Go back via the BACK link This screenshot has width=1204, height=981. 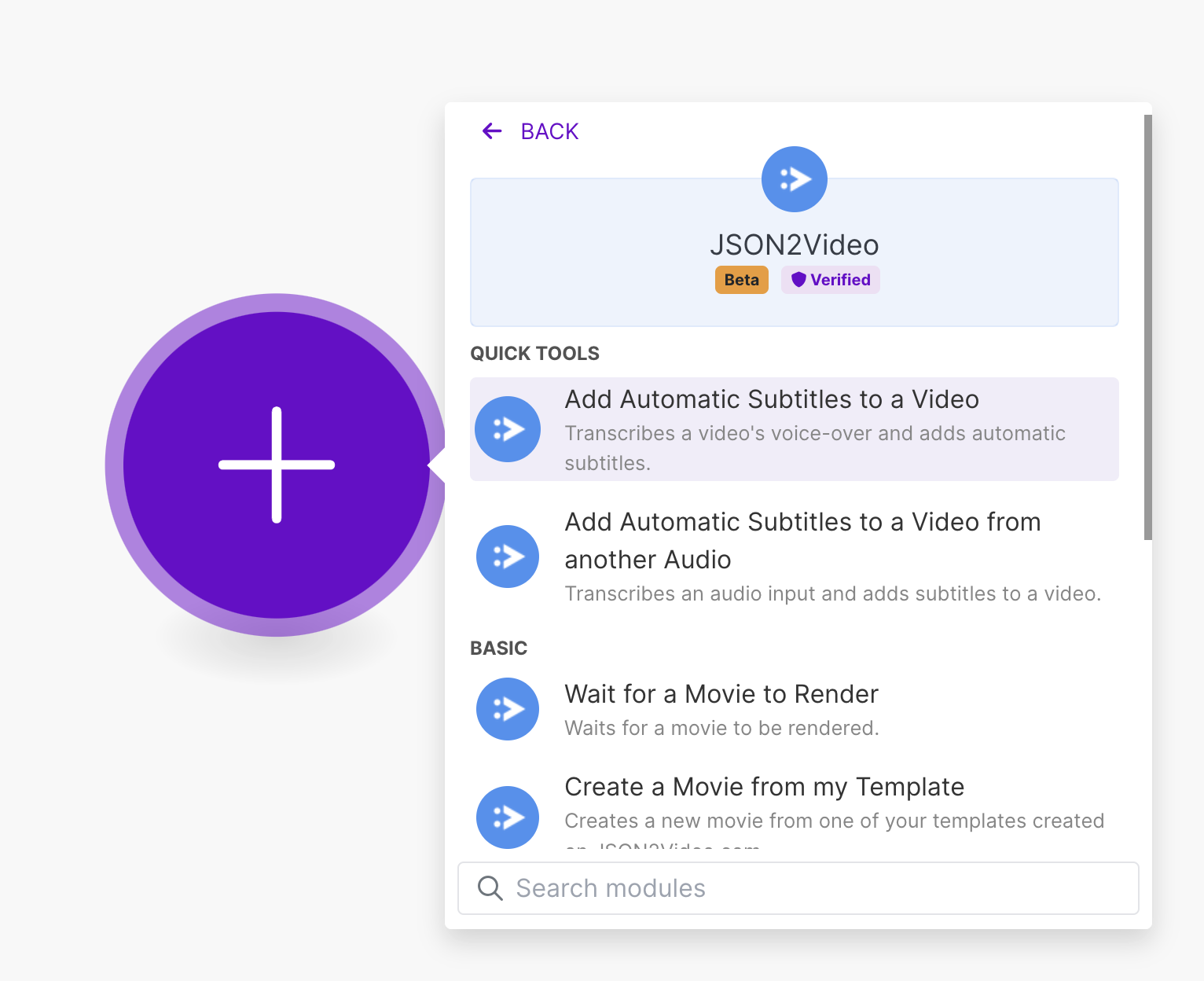[549, 131]
